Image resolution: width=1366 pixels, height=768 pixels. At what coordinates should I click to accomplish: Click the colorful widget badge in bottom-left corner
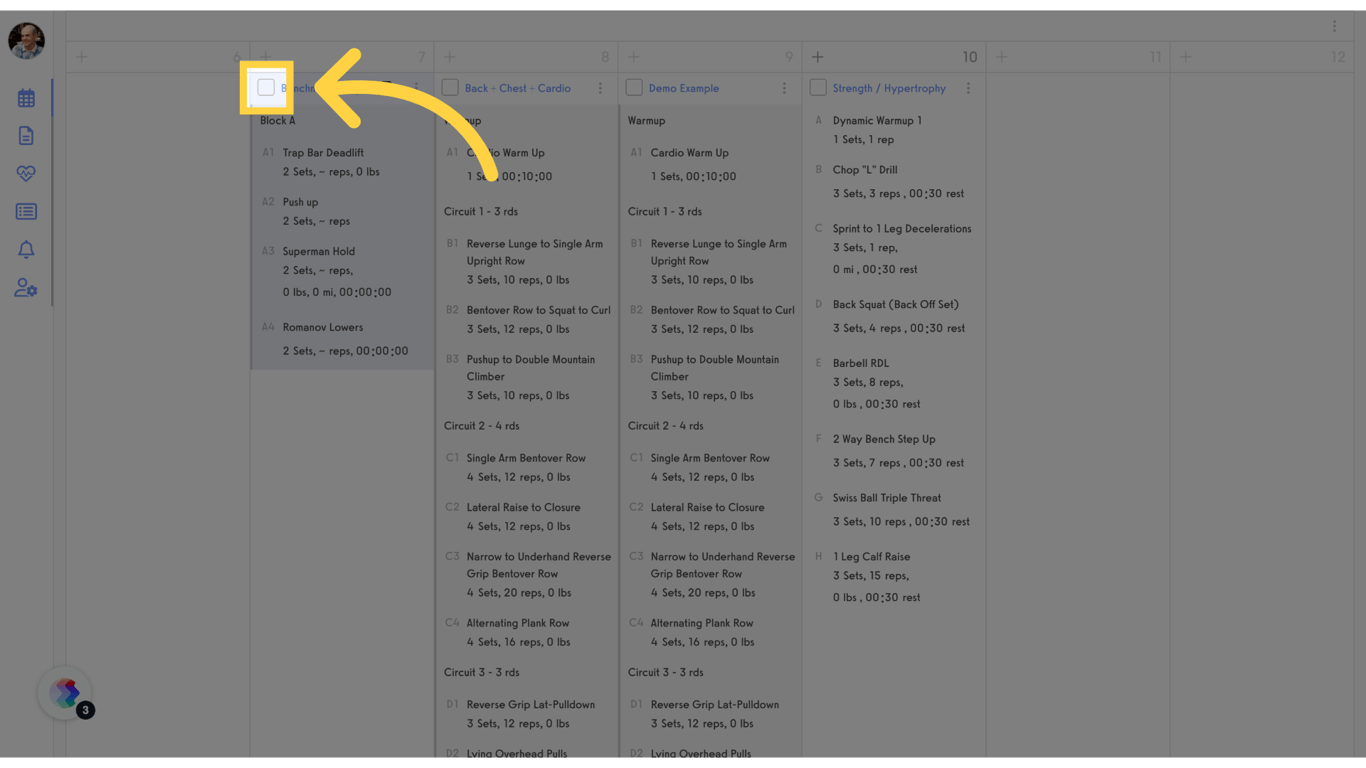click(x=64, y=692)
